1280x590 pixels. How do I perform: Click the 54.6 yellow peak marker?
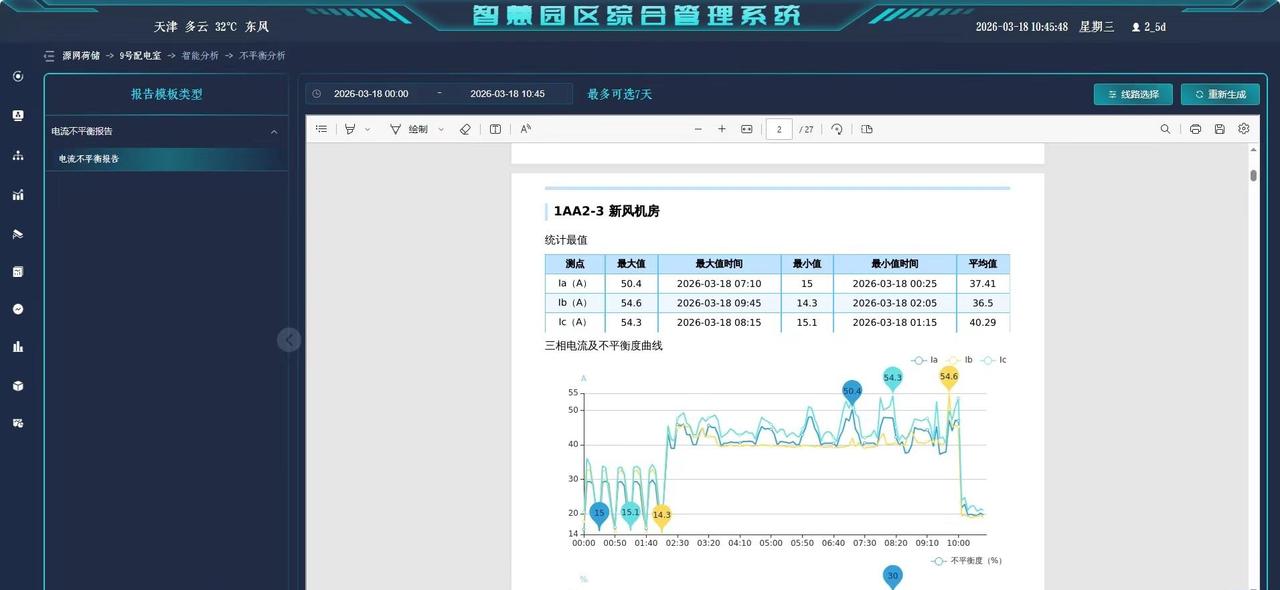coord(949,378)
